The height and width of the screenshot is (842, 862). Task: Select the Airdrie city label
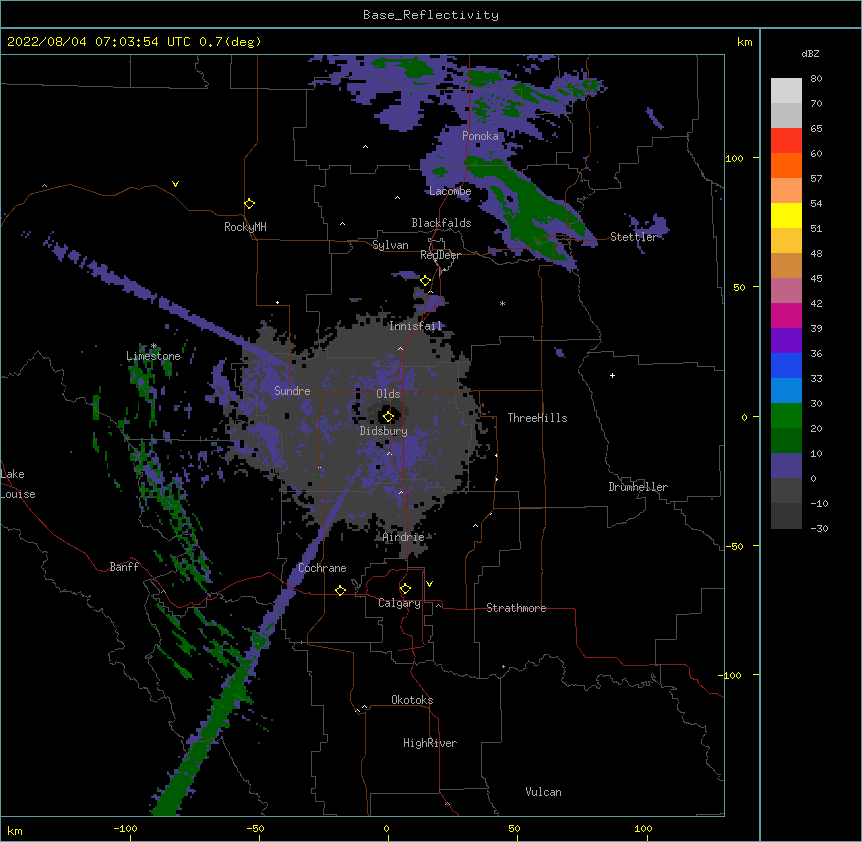click(404, 537)
